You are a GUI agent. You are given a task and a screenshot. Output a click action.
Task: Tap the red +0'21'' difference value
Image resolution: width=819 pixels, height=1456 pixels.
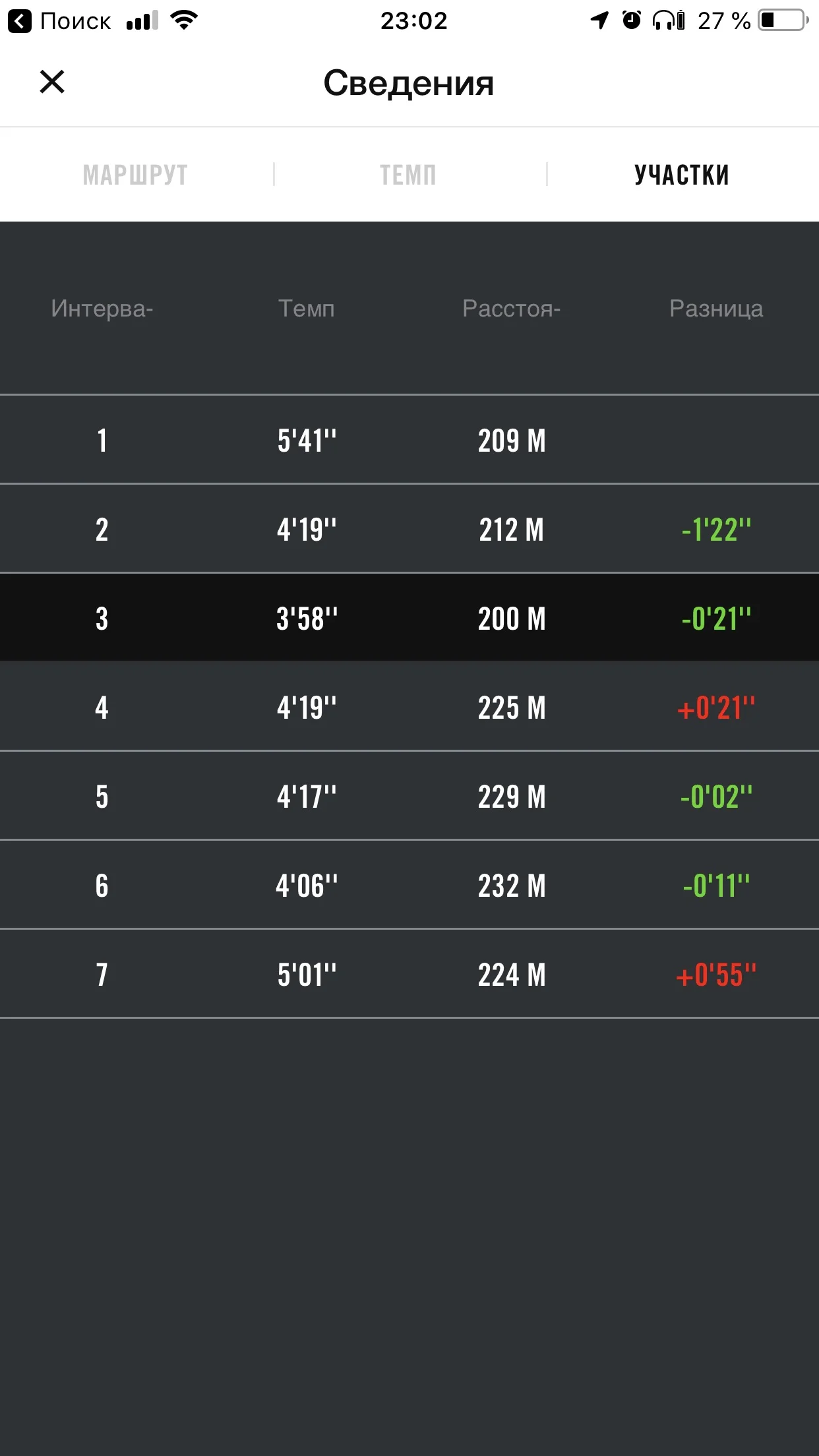point(716,708)
